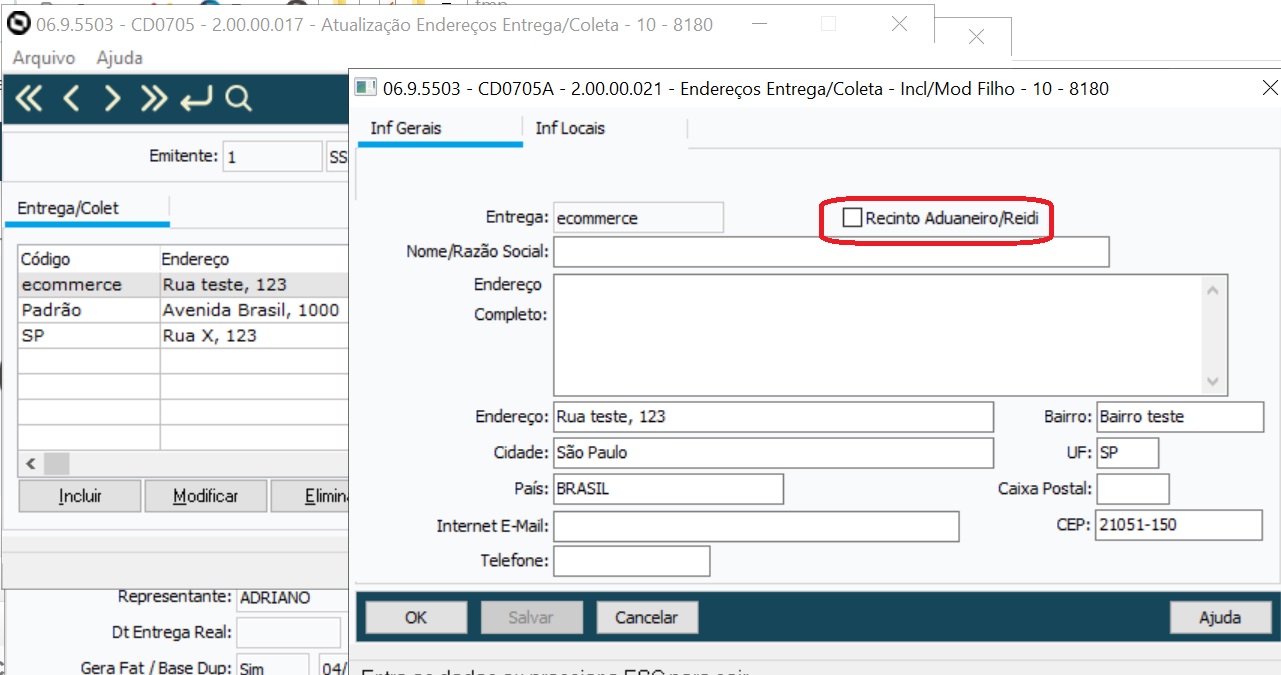Focus the Dt Entrega Real field

pyautogui.click(x=288, y=633)
